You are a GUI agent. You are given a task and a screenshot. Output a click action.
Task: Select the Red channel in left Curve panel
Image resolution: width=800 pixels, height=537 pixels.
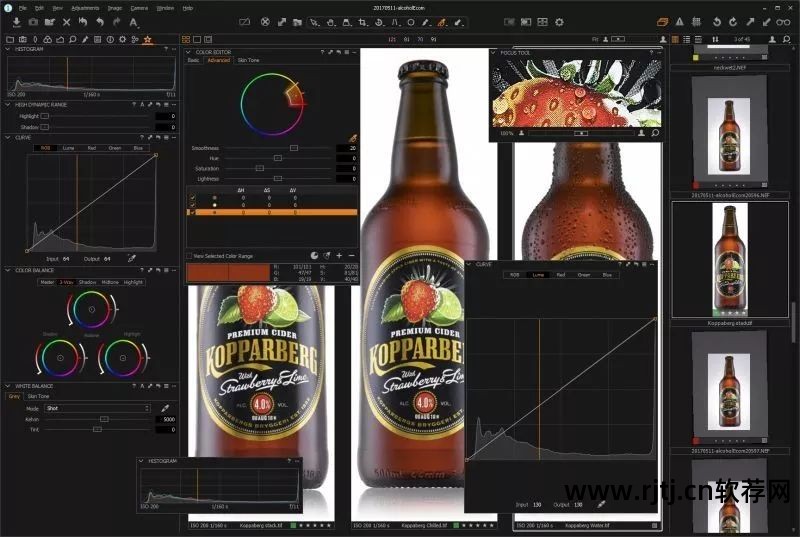click(x=91, y=148)
